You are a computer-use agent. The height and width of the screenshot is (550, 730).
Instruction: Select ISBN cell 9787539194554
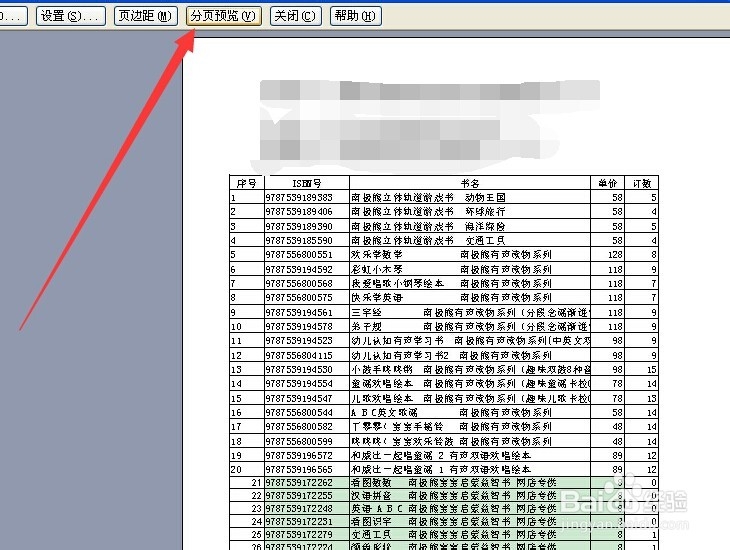pyautogui.click(x=307, y=384)
